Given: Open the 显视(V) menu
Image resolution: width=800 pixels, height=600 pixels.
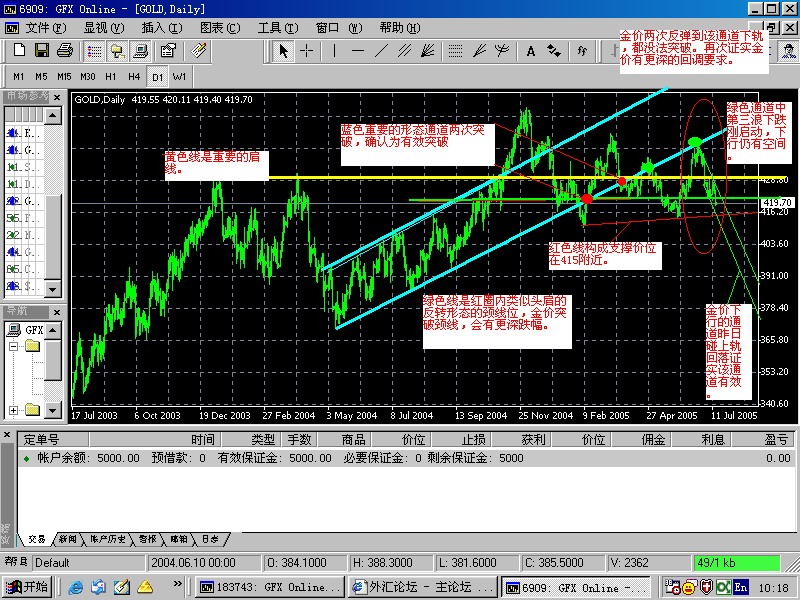Looking at the screenshot, I should point(104,28).
